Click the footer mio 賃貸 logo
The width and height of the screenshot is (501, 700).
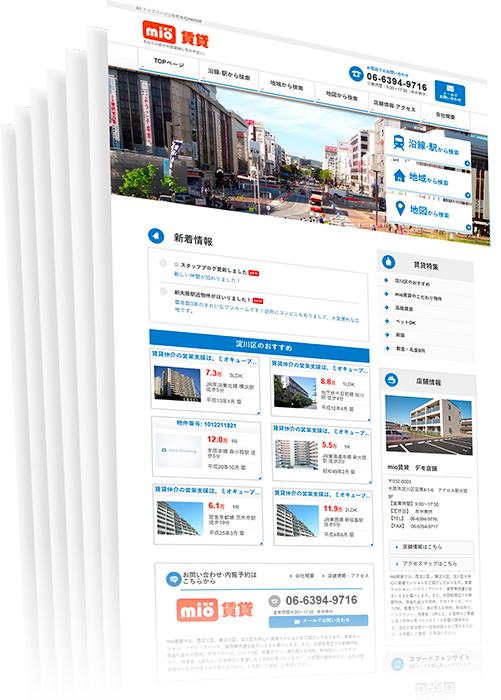point(215,610)
